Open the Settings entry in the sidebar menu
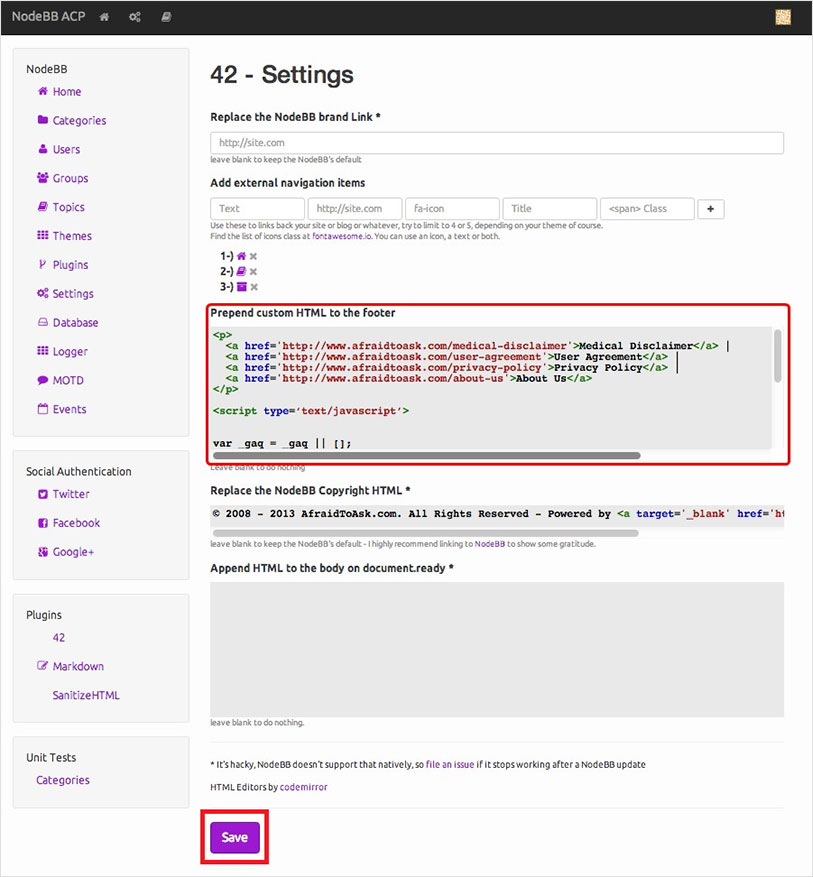813x877 pixels. tap(72, 293)
